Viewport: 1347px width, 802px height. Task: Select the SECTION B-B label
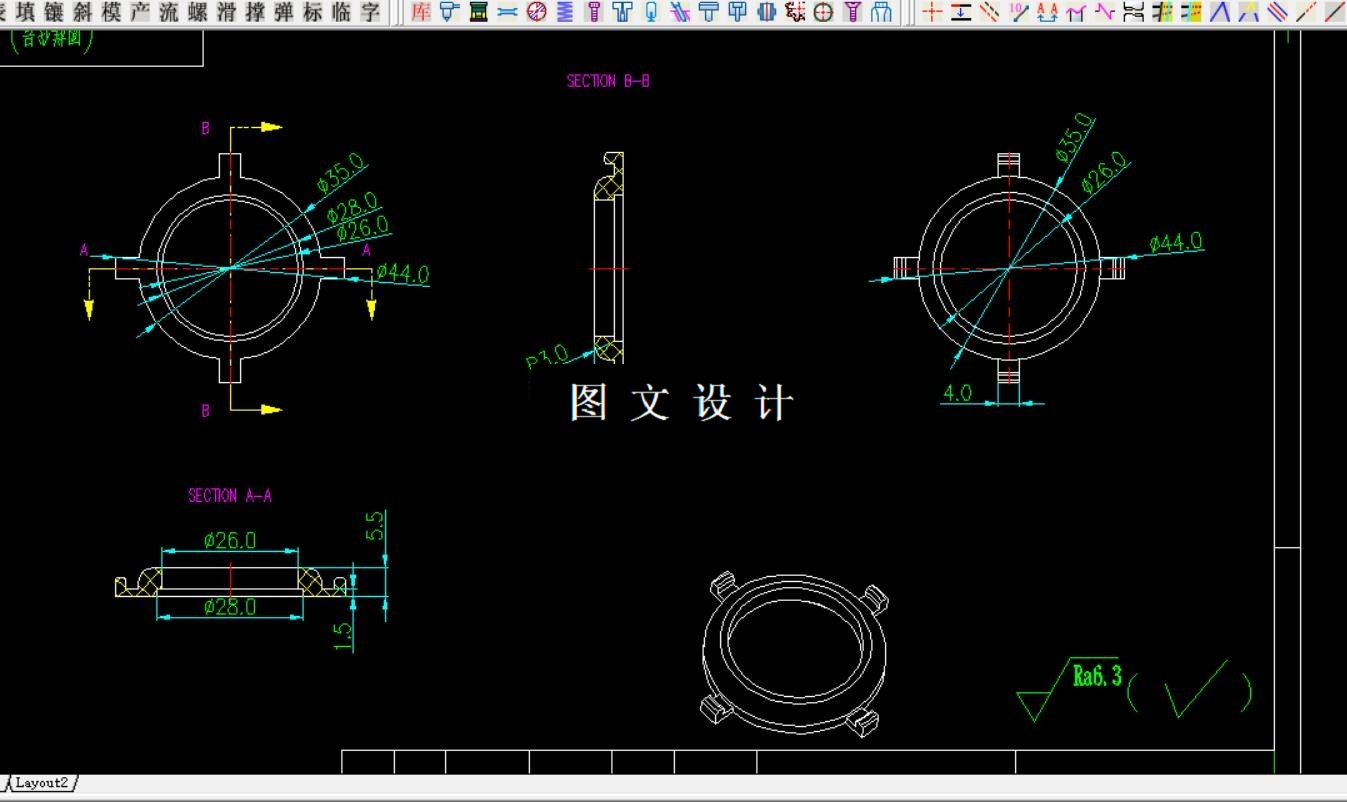point(608,81)
